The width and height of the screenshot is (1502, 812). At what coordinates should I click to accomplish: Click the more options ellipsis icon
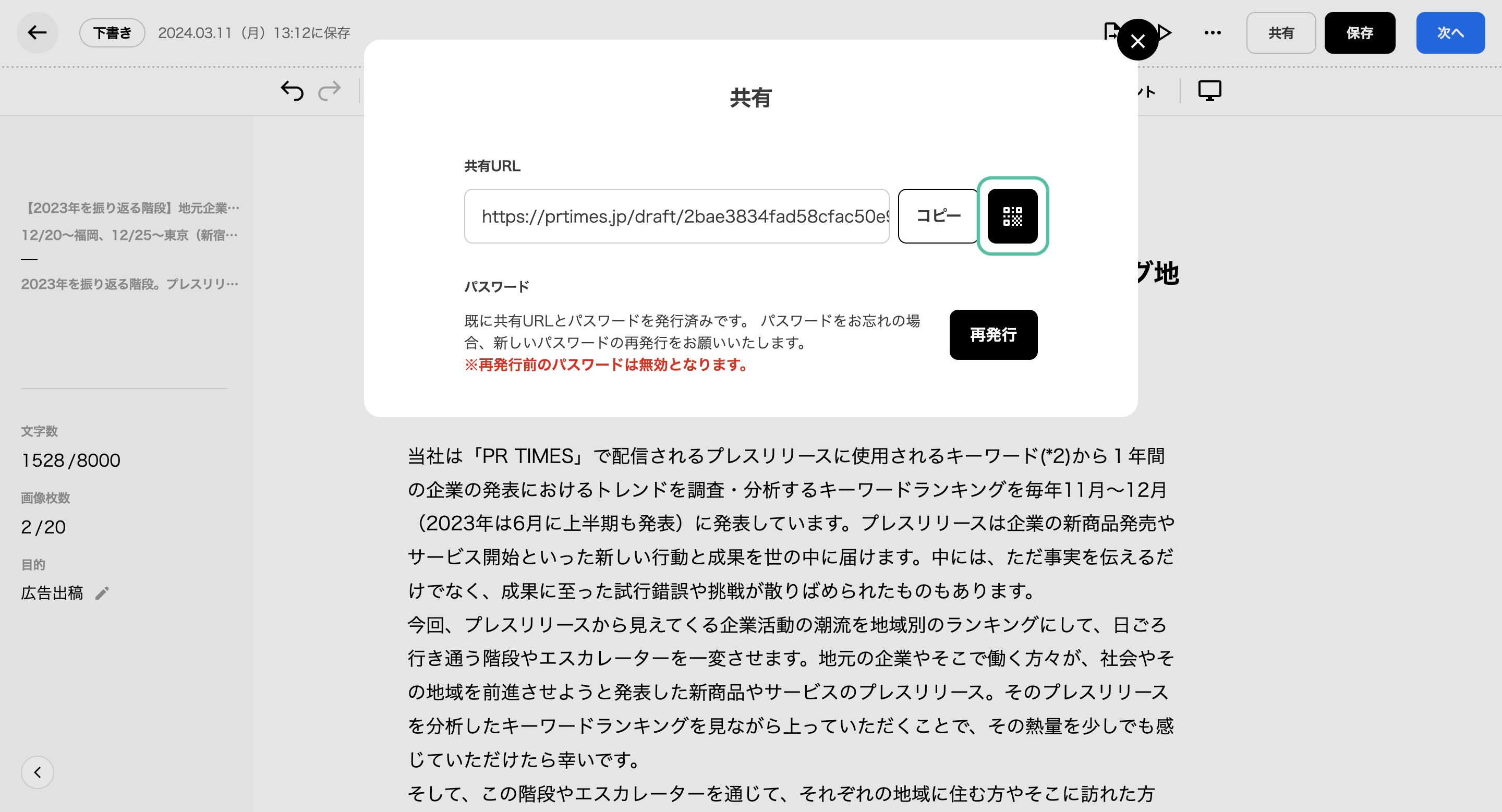[x=1213, y=32]
